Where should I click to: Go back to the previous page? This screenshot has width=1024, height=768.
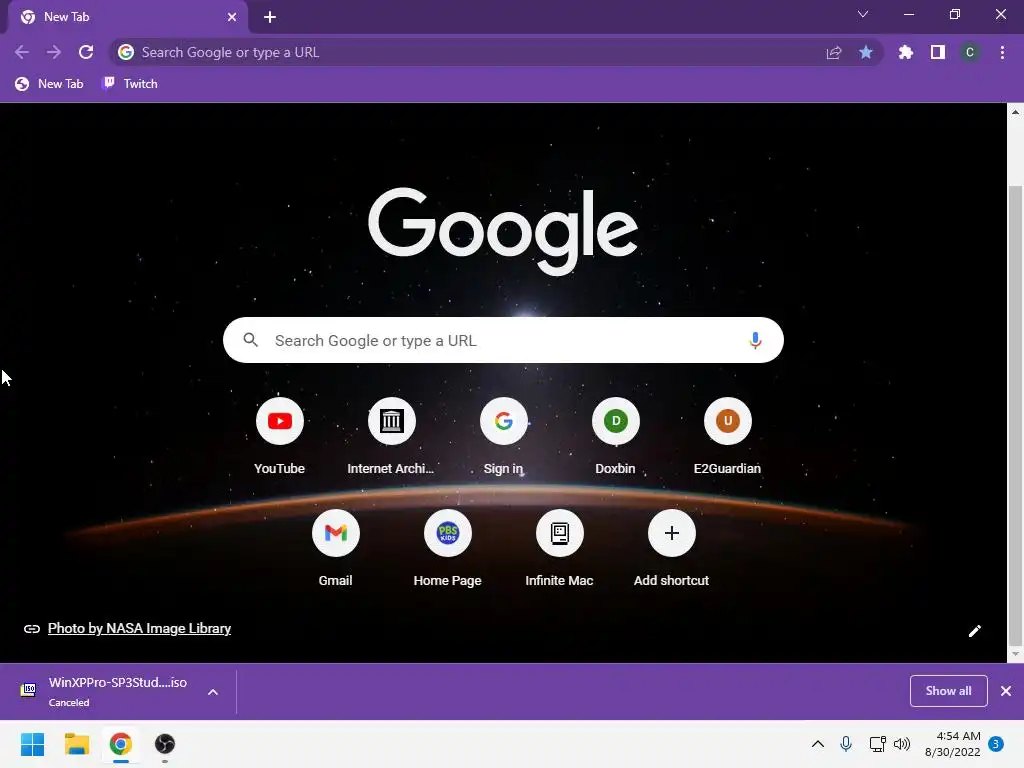22,52
